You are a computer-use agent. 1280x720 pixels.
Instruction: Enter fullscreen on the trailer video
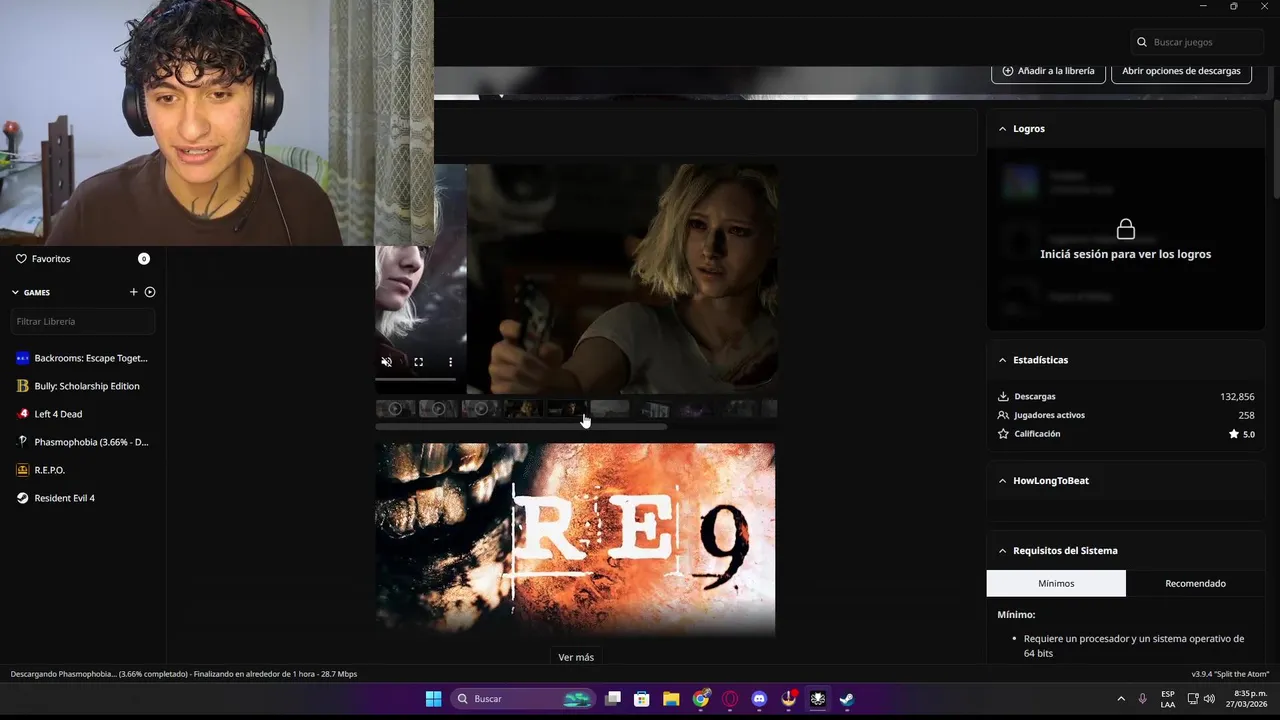tap(419, 362)
